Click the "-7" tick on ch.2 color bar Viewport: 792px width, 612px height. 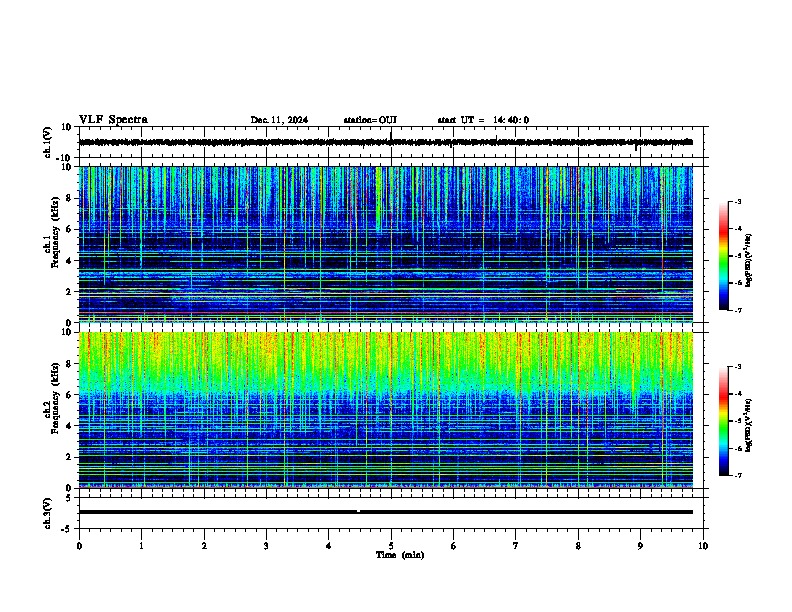click(738, 476)
